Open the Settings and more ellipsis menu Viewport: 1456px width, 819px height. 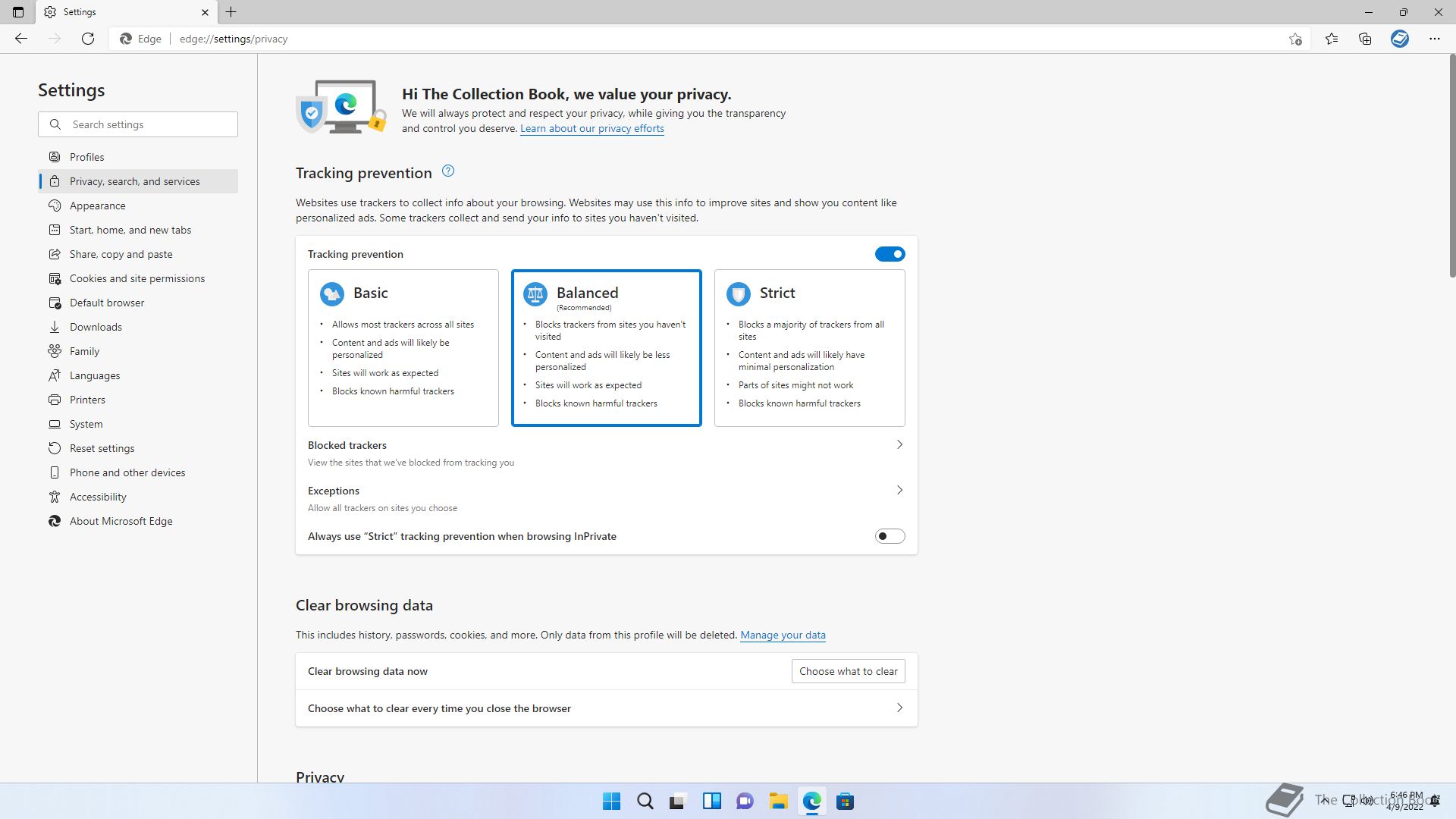(x=1434, y=39)
